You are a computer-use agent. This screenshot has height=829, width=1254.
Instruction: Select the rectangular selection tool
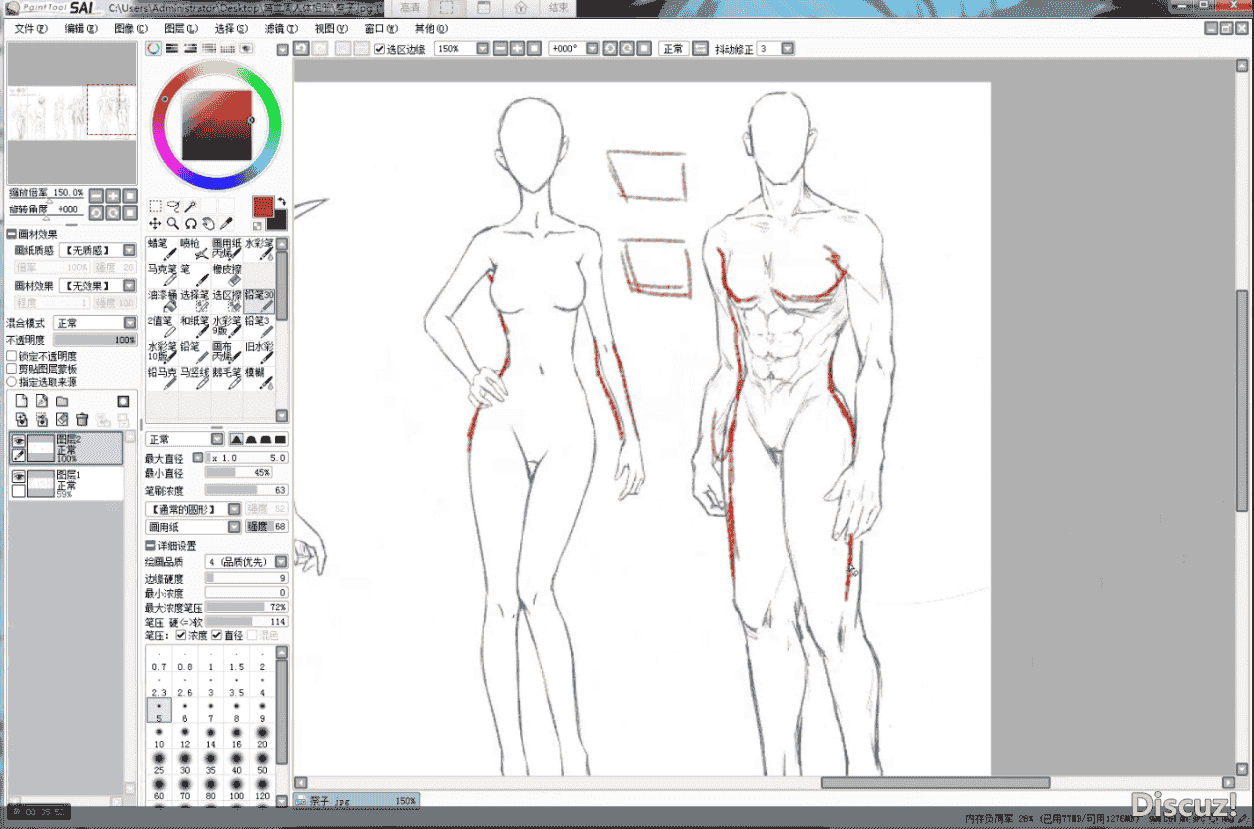click(155, 206)
